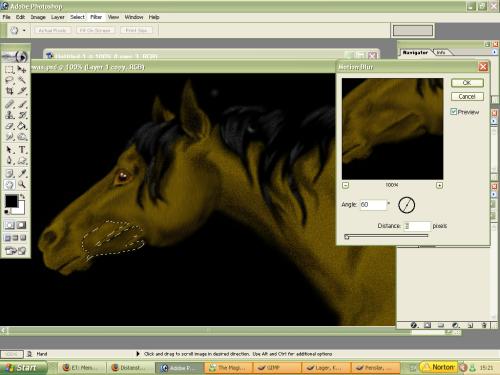Choose Standard Screen Mode
The width and height of the screenshot is (500, 375).
pyautogui.click(x=7, y=238)
